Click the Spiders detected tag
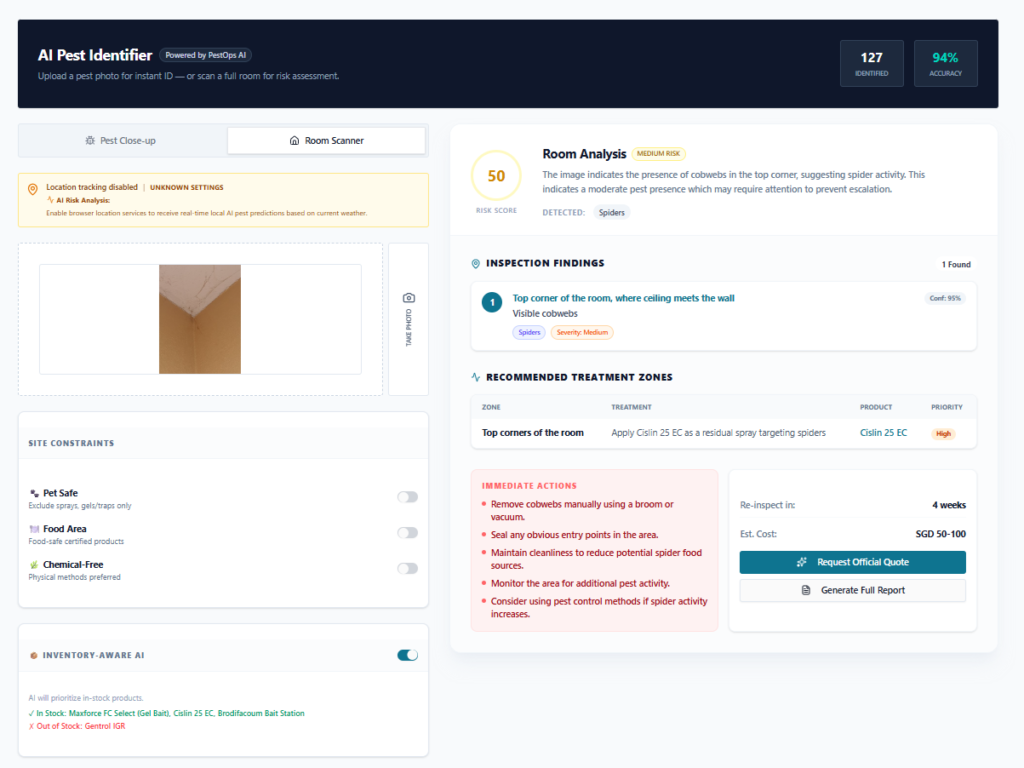 click(x=611, y=212)
